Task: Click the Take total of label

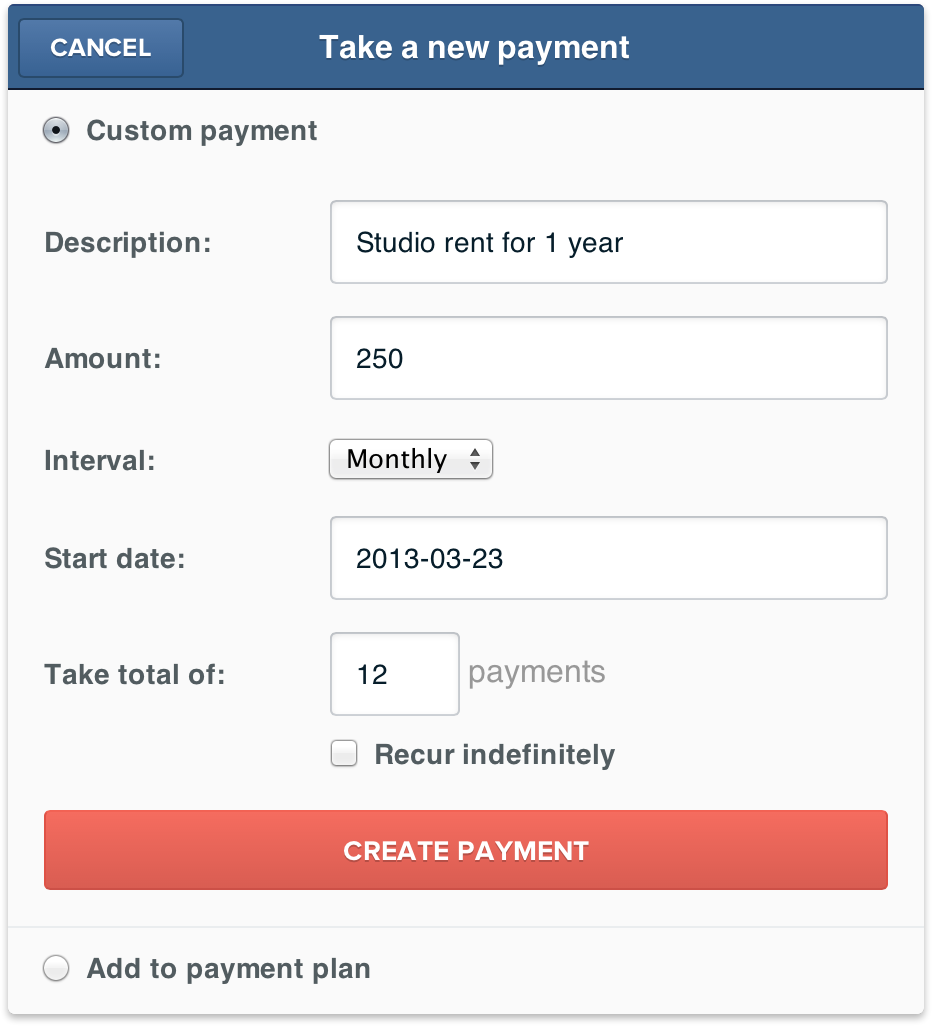Action: click(134, 675)
